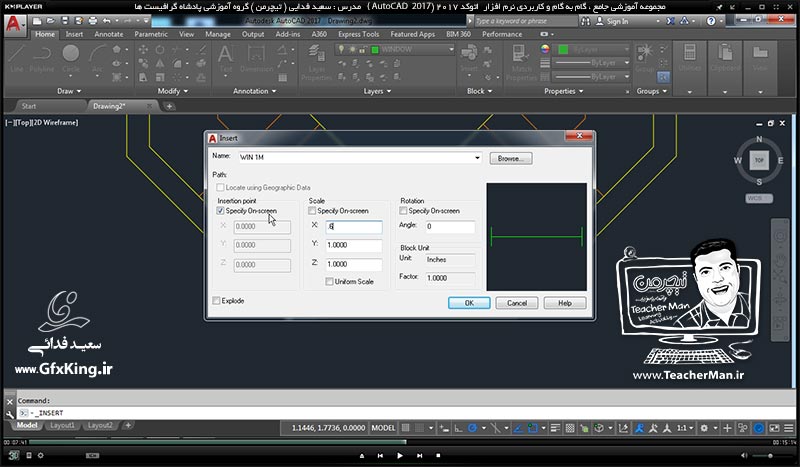Click the Undo arrow in quick access toolbar

(x=106, y=21)
